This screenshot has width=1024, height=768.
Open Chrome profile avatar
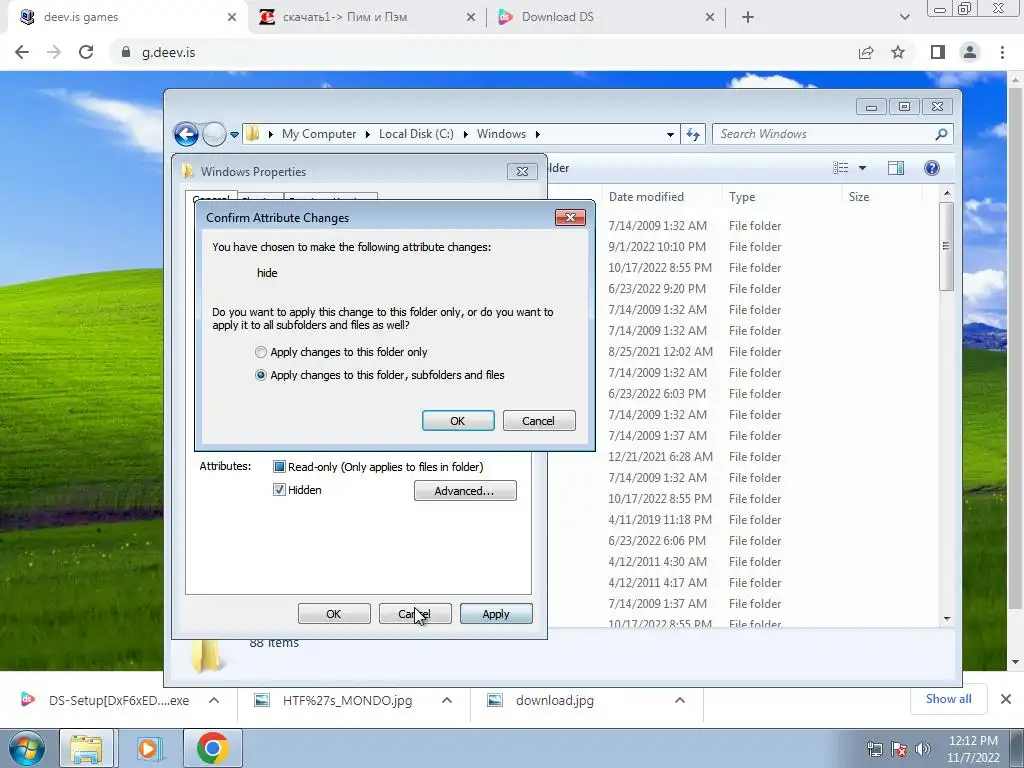pos(970,52)
